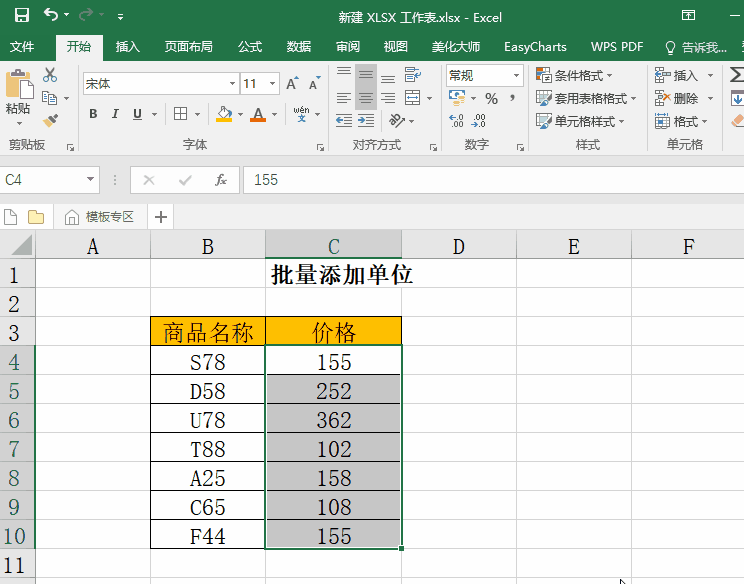
Task: Click the increase font size icon
Action: coord(292,84)
